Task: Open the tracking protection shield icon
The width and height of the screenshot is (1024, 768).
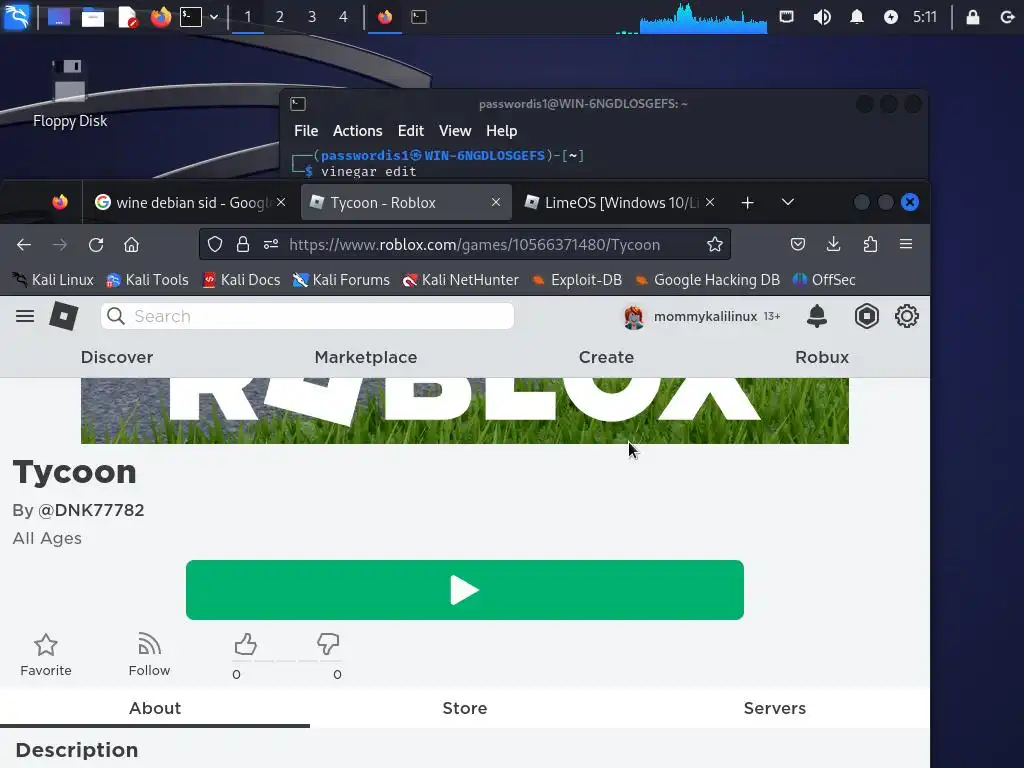Action: [x=215, y=244]
